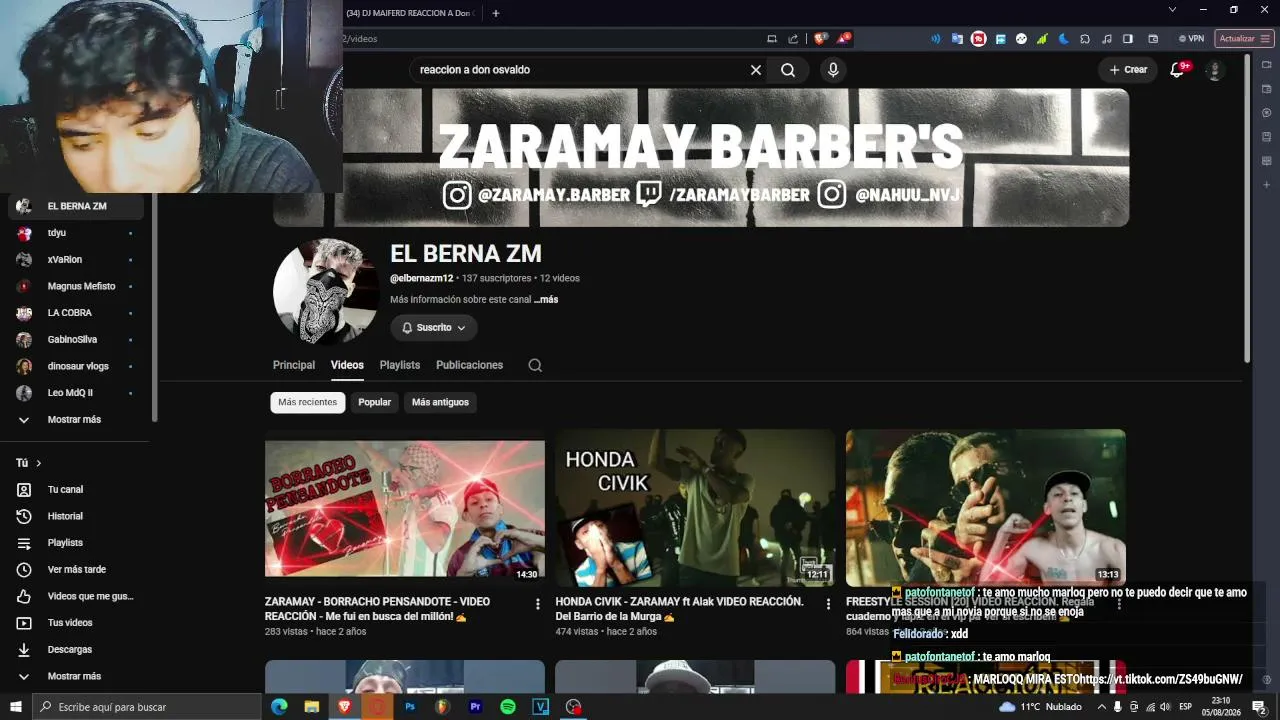Open Tus videos in the sidebar

coord(76,623)
